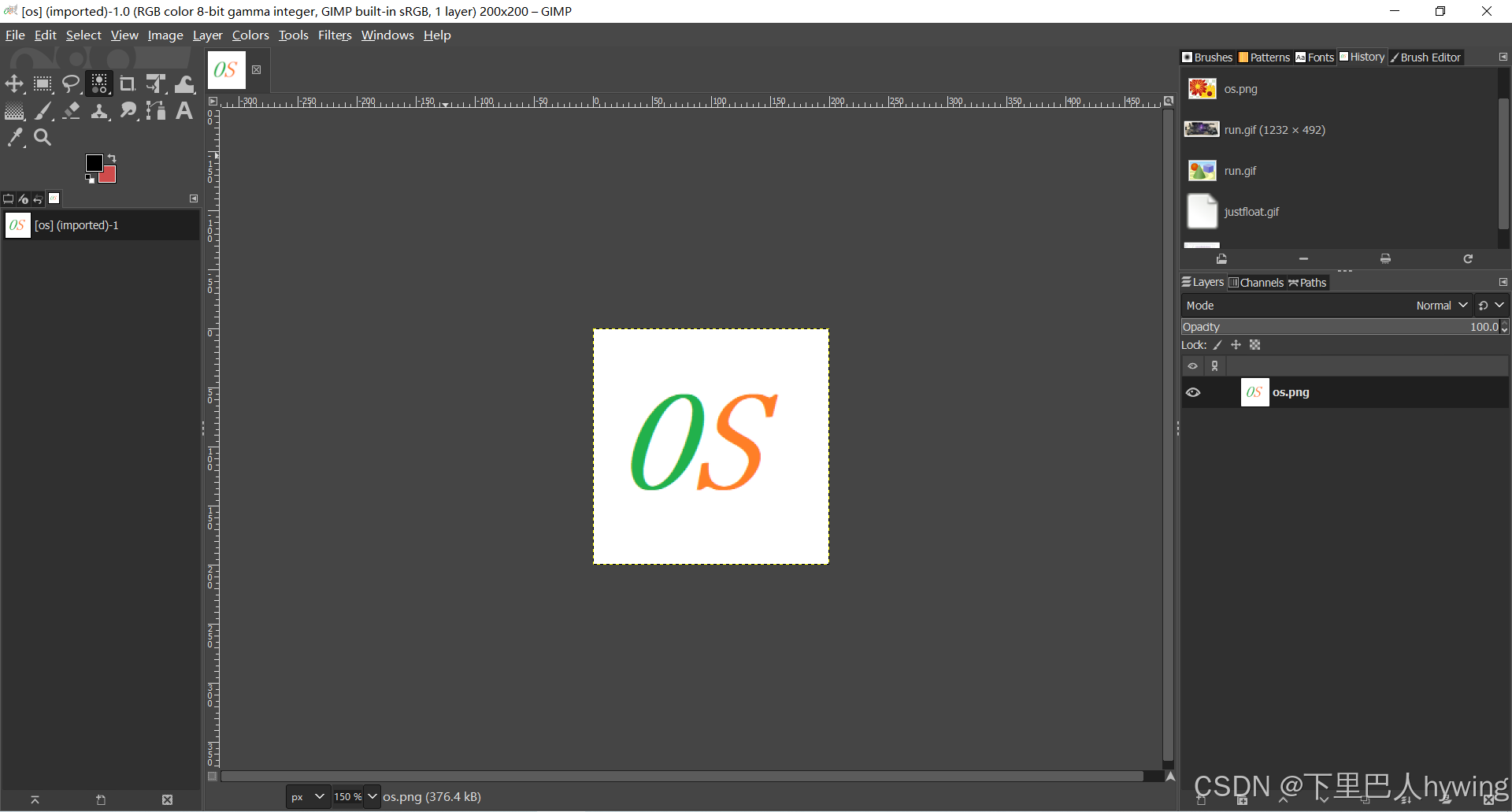1512x812 pixels.
Task: Select justfloat.gif in document history
Action: click(1339, 212)
